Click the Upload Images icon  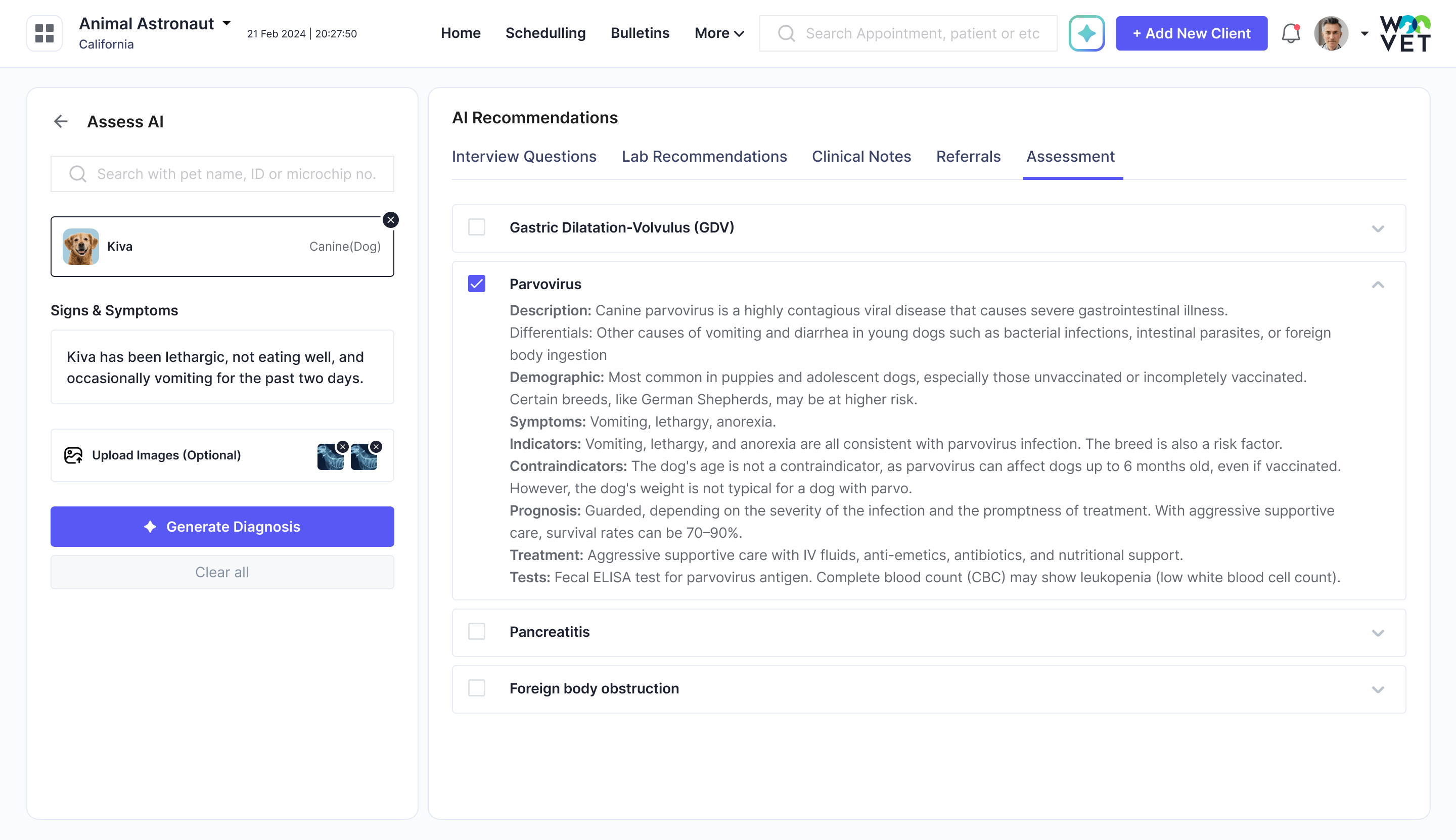pos(73,455)
